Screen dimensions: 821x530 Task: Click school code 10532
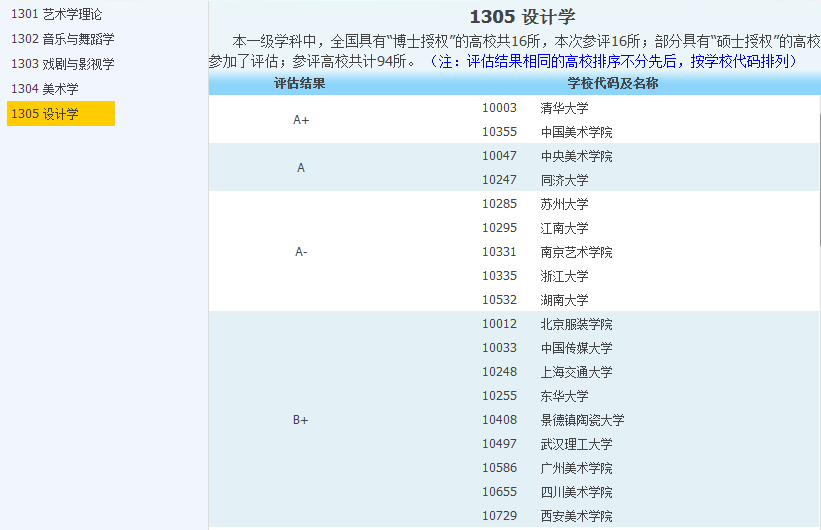tap(500, 300)
